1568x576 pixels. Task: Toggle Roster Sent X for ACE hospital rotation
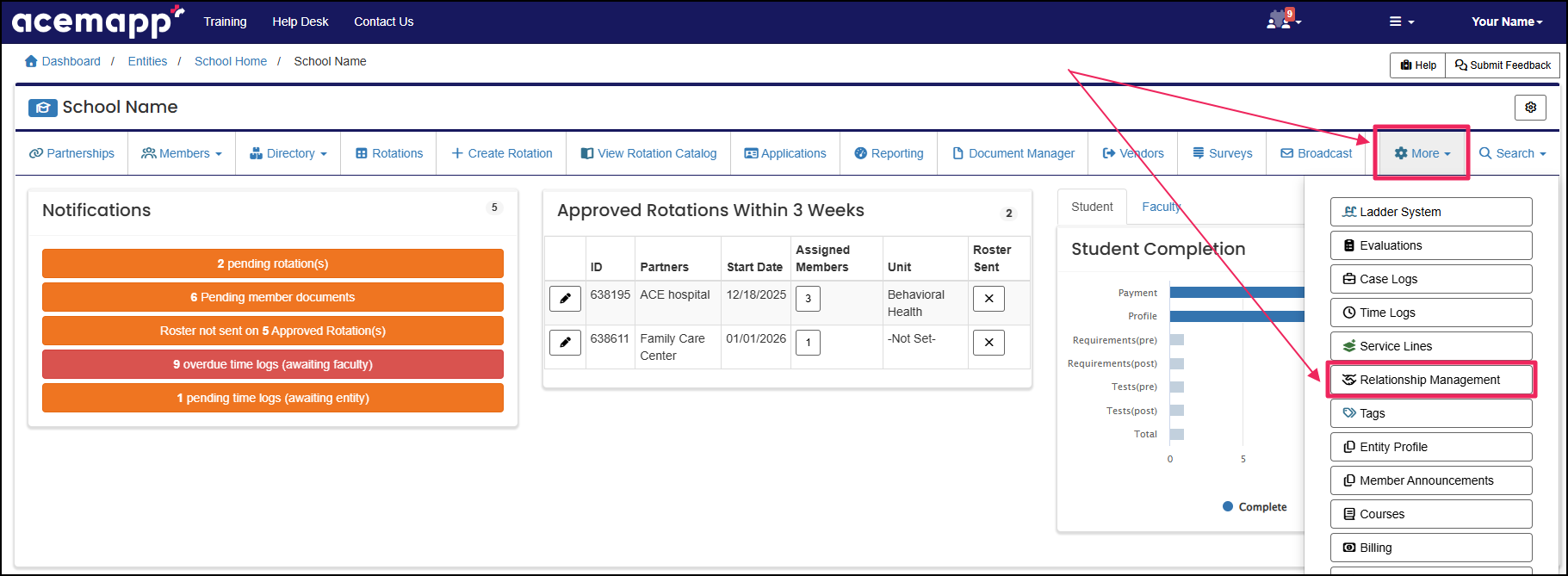pyautogui.click(x=989, y=299)
